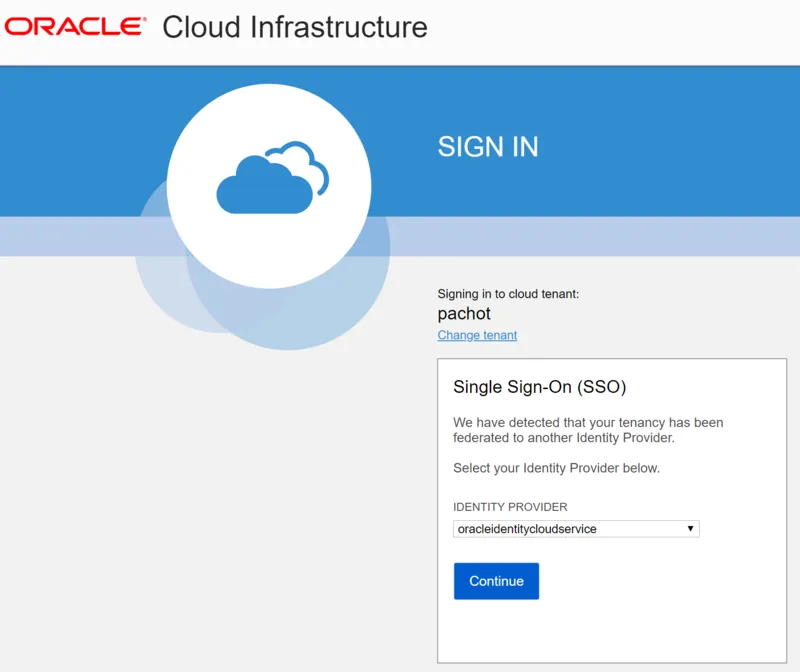This screenshot has width=800, height=672.
Task: Click the Oracle logo in header
Action: point(76,27)
